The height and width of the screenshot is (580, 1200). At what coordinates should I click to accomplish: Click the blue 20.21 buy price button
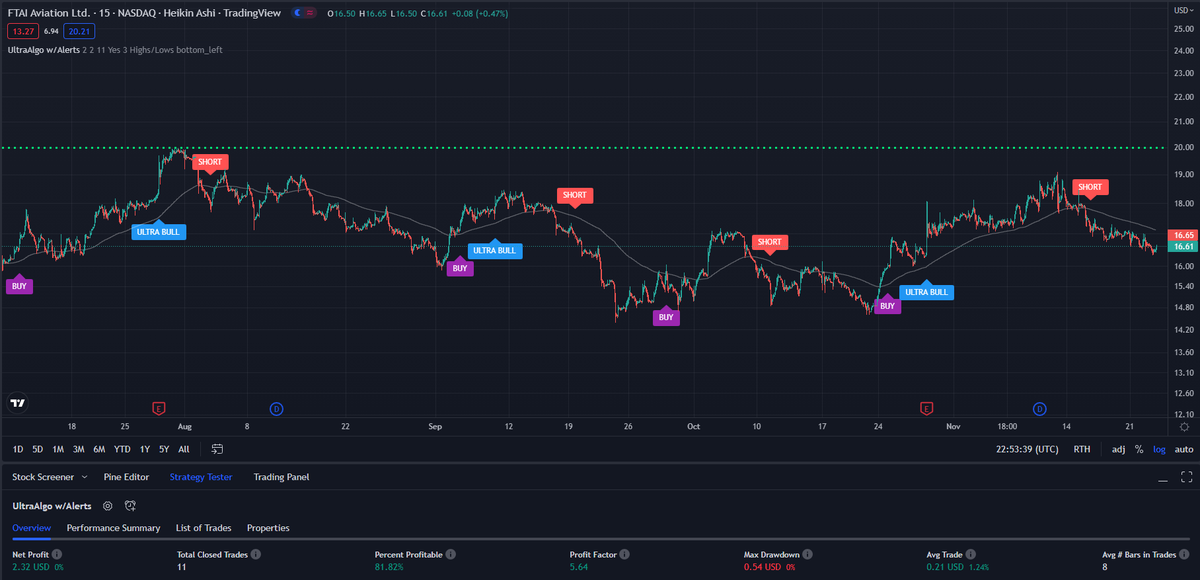(x=77, y=31)
